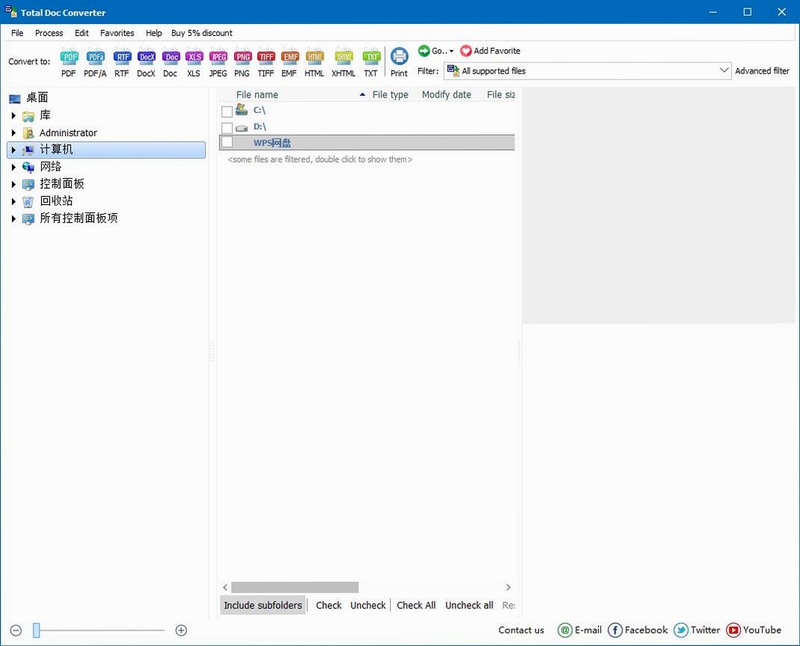Click the Check button
800x646 pixels.
(x=329, y=605)
